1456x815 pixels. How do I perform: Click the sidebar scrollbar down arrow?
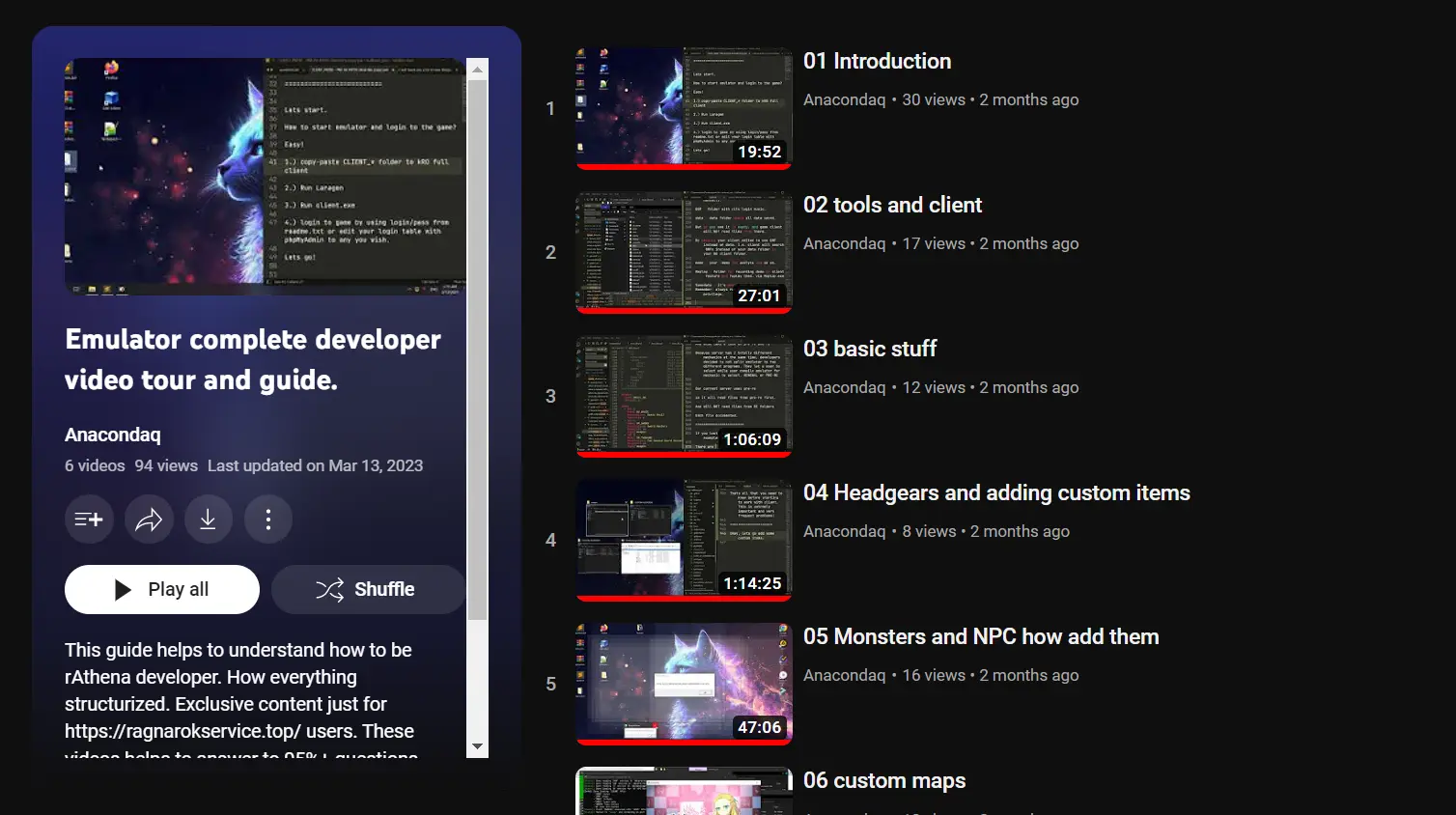pos(477,747)
